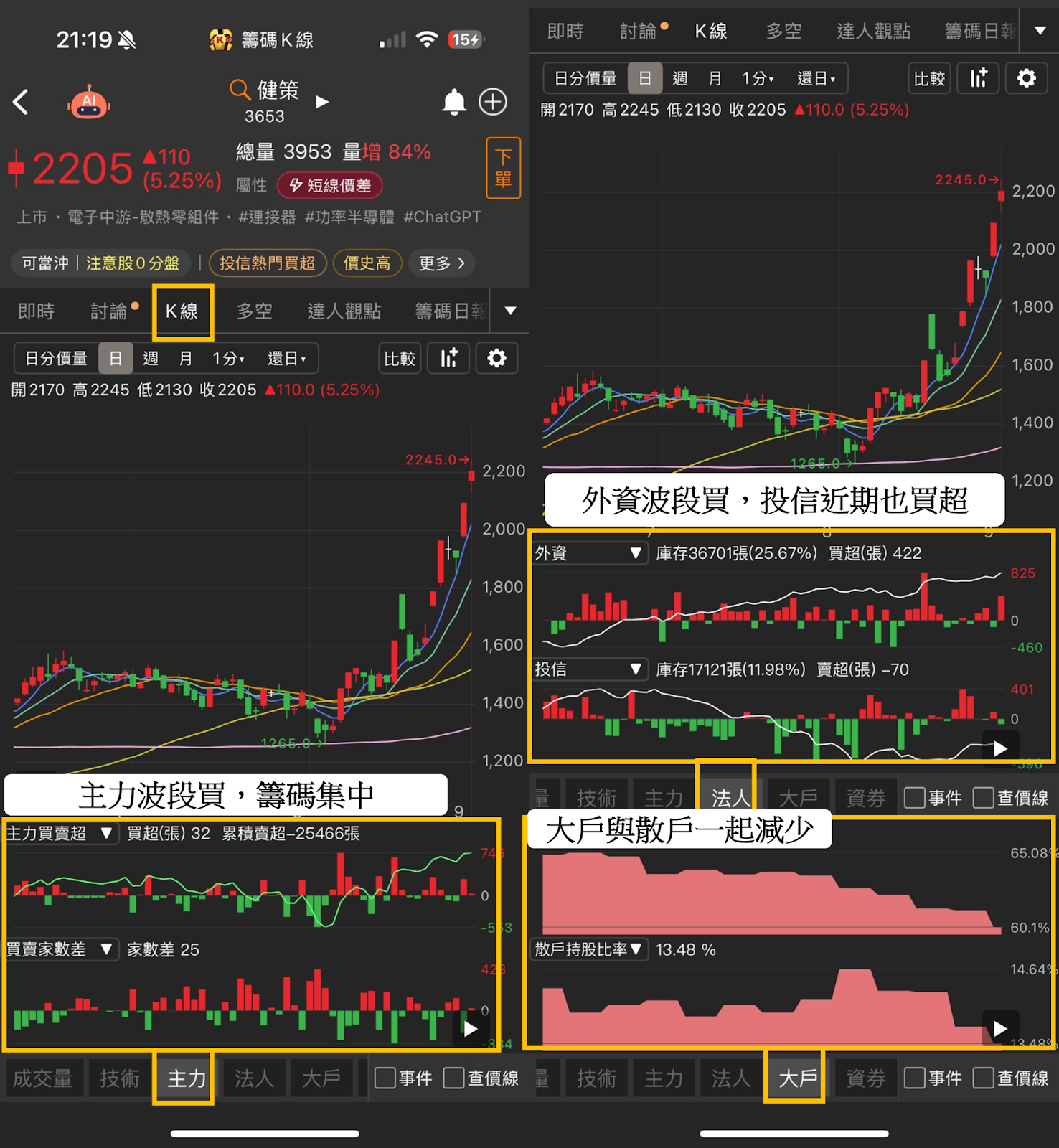The width and height of the screenshot is (1059, 1148).
Task: Click the 投信熱門買超 tag
Action: click(268, 263)
